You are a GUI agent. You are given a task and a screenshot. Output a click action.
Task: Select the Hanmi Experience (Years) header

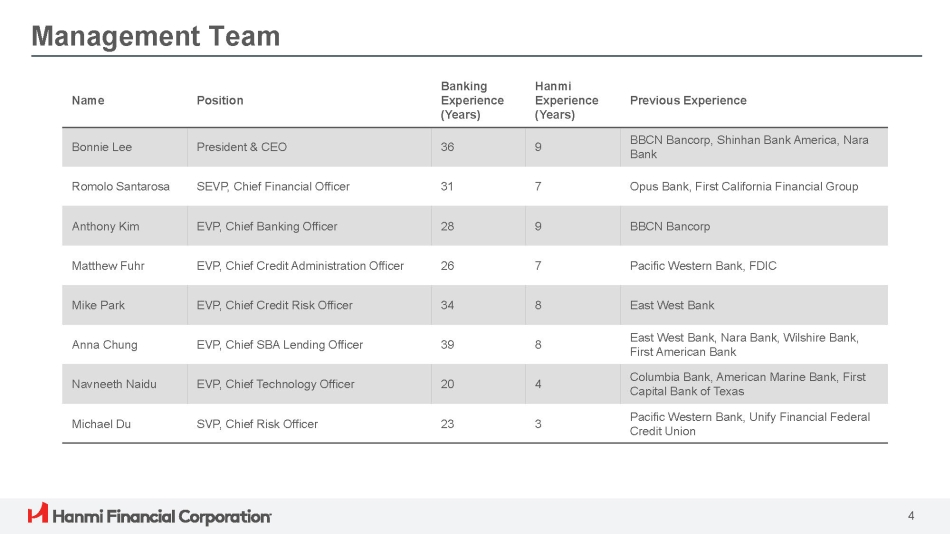[x=566, y=101]
